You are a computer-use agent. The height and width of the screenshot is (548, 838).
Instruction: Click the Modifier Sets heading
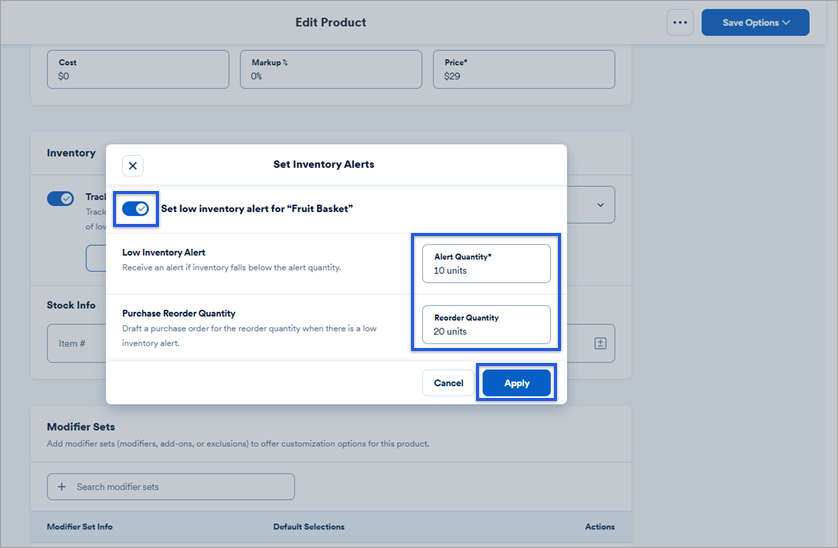click(x=81, y=427)
